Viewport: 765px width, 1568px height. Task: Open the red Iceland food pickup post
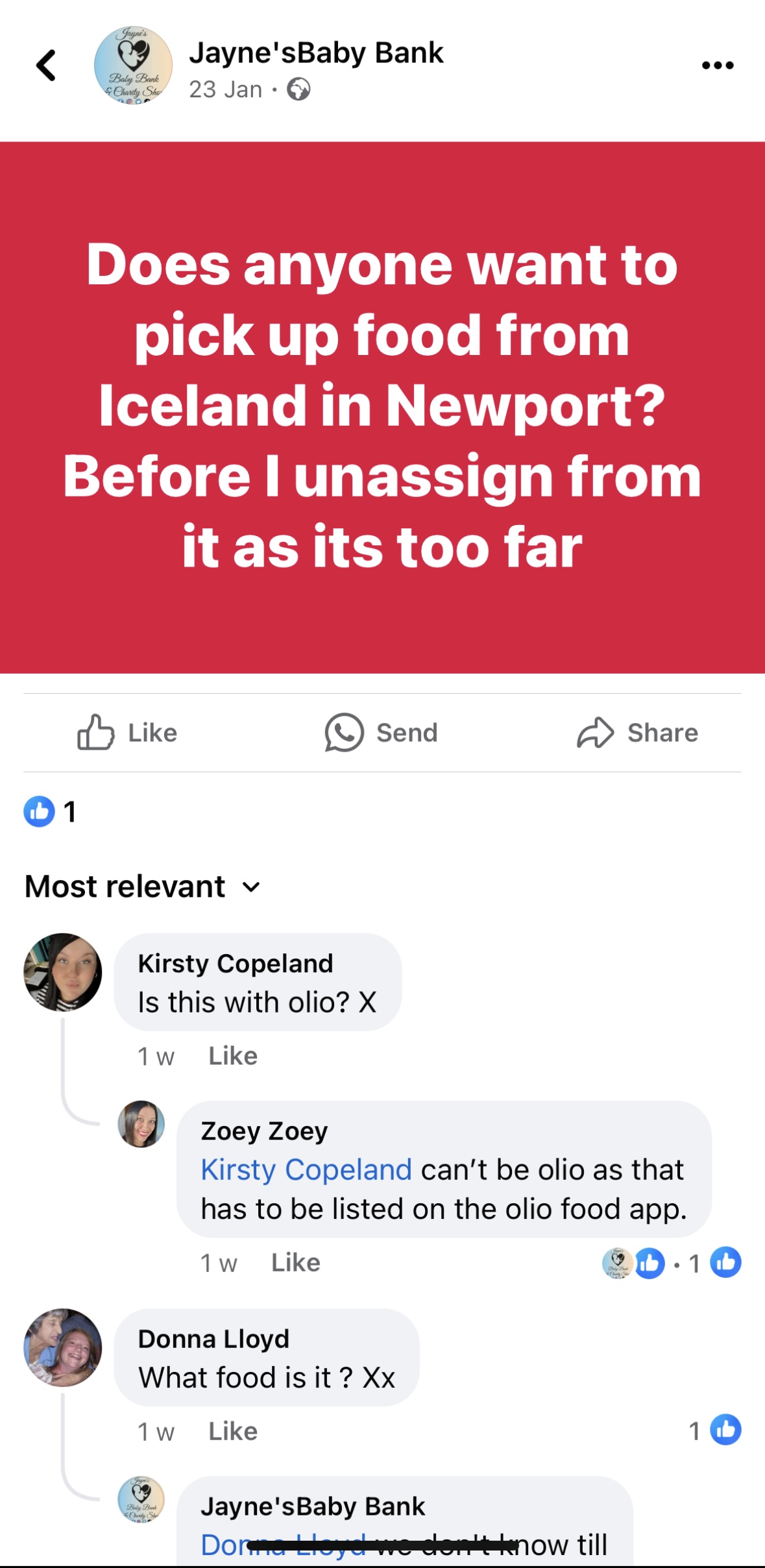(382, 407)
